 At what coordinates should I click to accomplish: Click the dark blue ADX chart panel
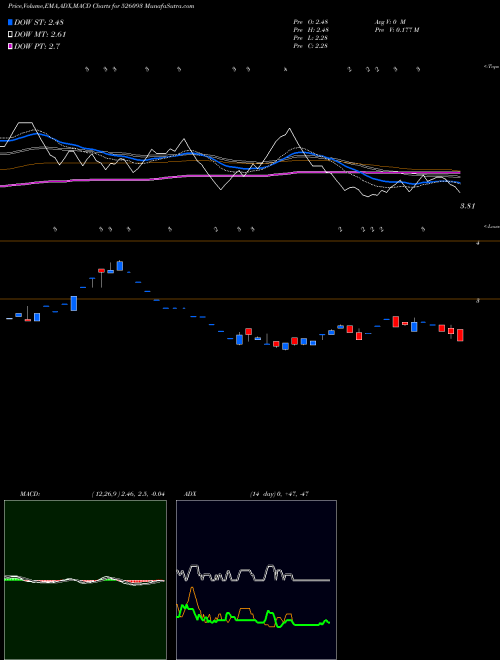[256, 580]
